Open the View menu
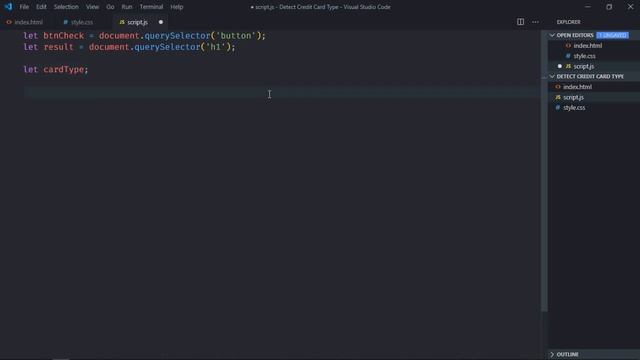 [92, 7]
